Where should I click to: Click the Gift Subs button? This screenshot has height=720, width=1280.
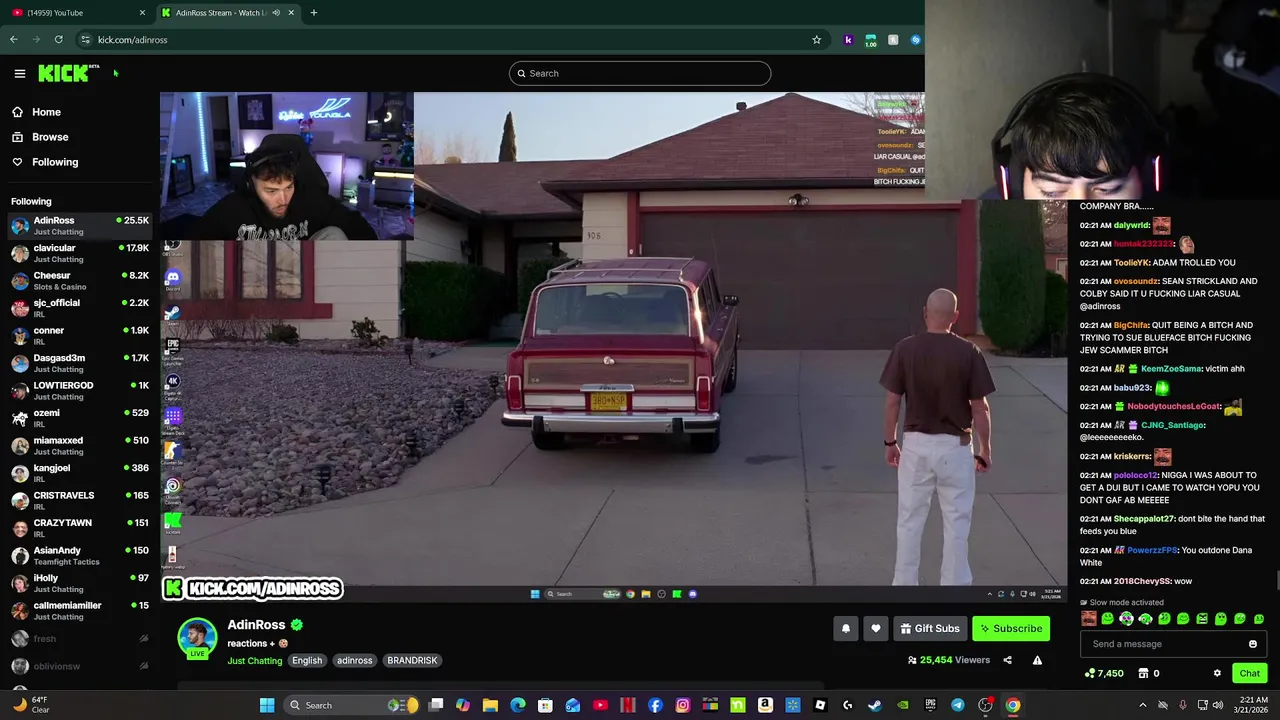pyautogui.click(x=930, y=628)
